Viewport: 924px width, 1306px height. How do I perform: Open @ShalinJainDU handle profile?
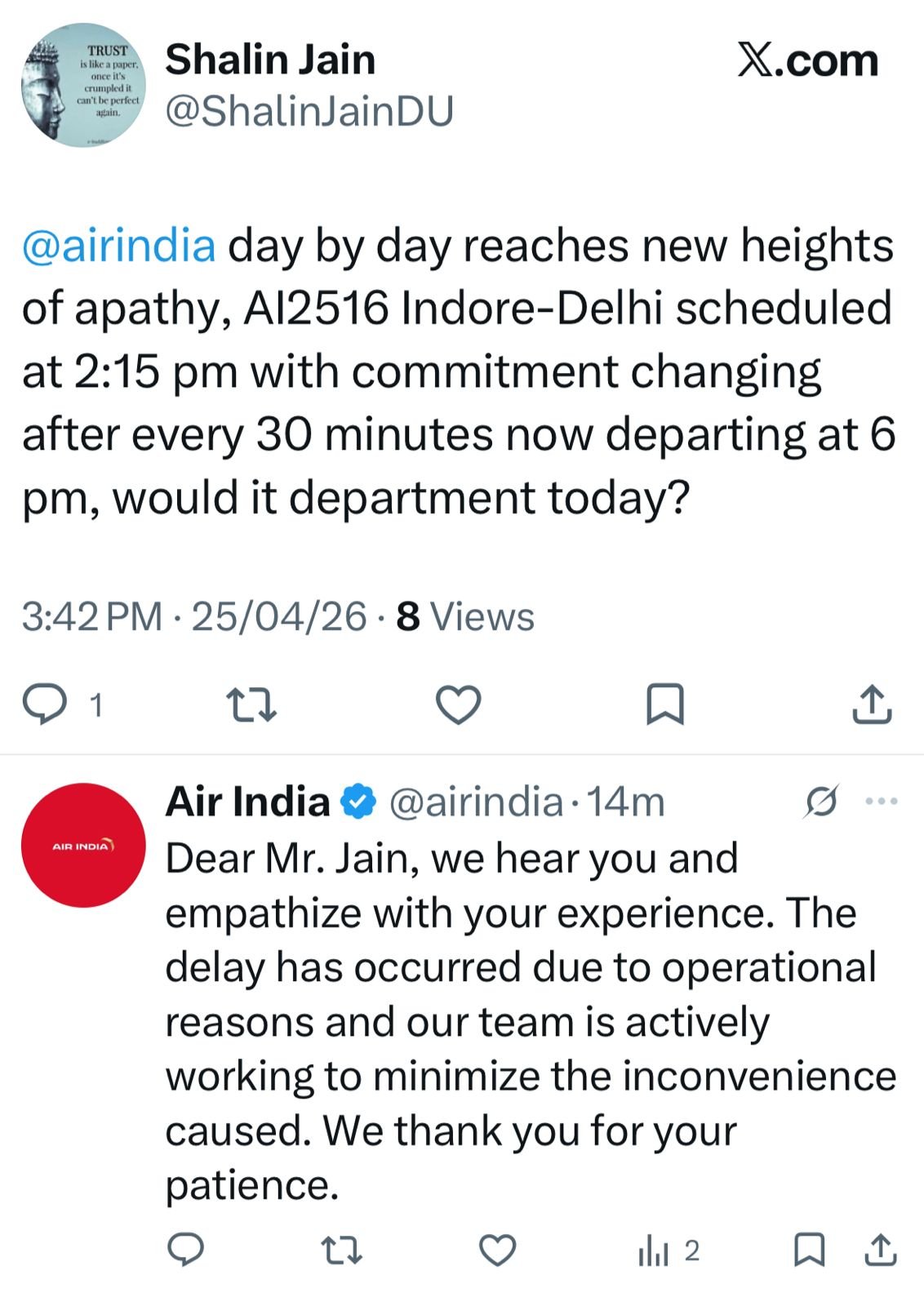point(309,112)
